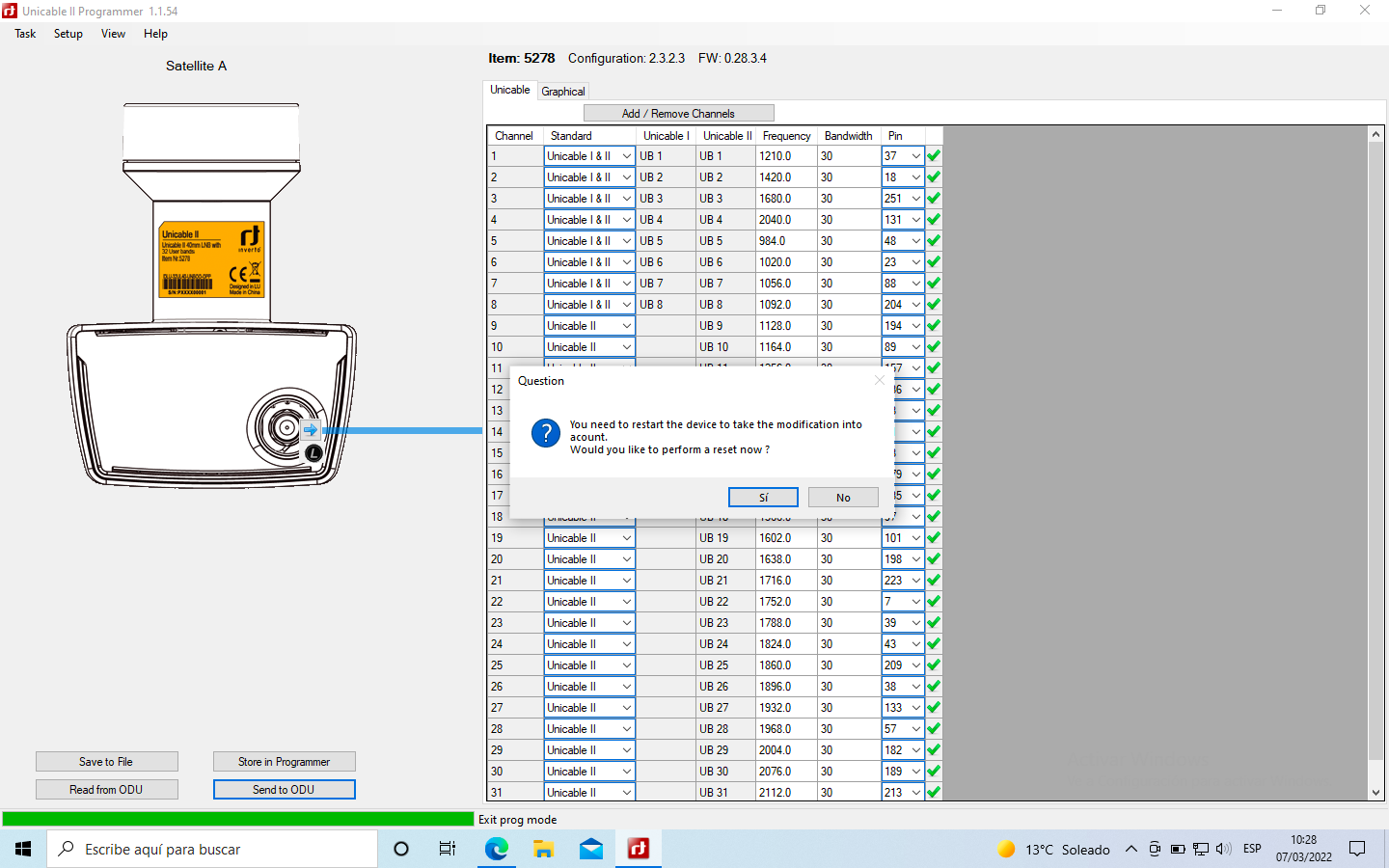1389x868 pixels.
Task: Click the Windows Start button
Action: click(x=23, y=849)
